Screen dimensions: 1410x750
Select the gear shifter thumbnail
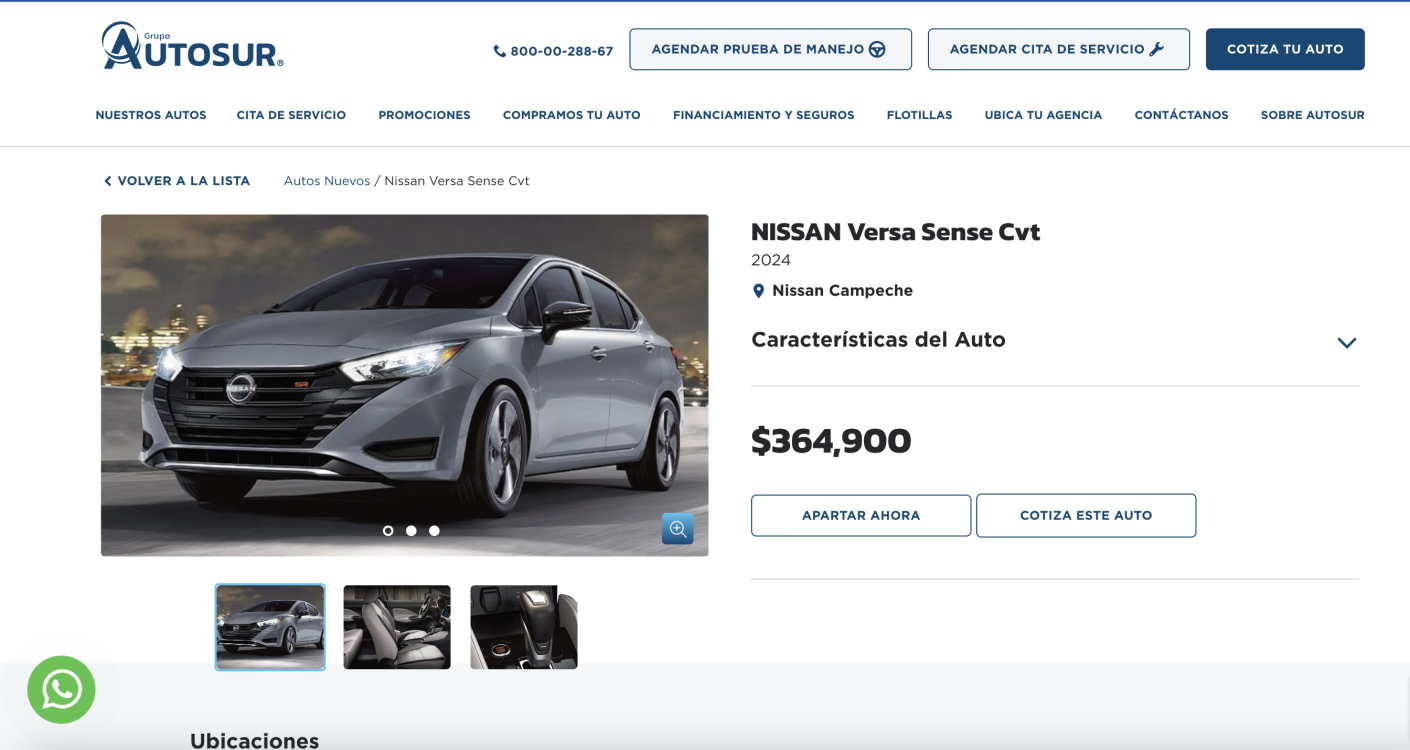[x=524, y=627]
